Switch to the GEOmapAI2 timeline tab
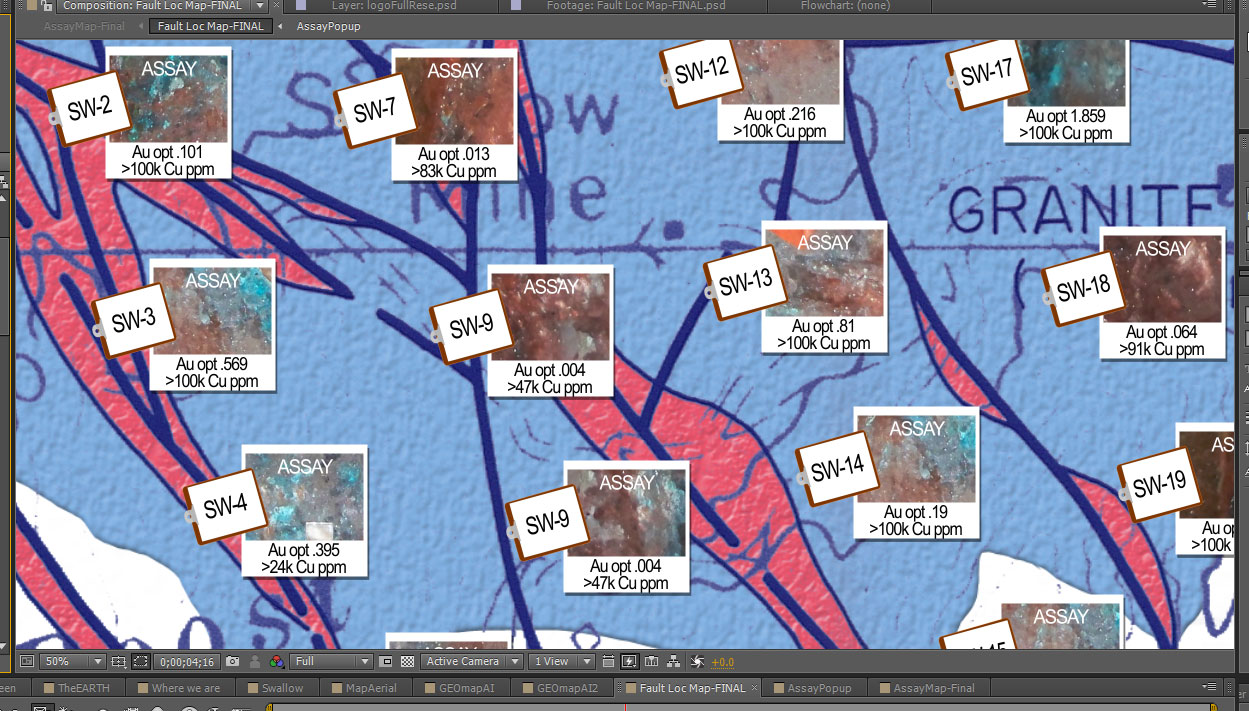The image size is (1249, 711). [x=566, y=688]
